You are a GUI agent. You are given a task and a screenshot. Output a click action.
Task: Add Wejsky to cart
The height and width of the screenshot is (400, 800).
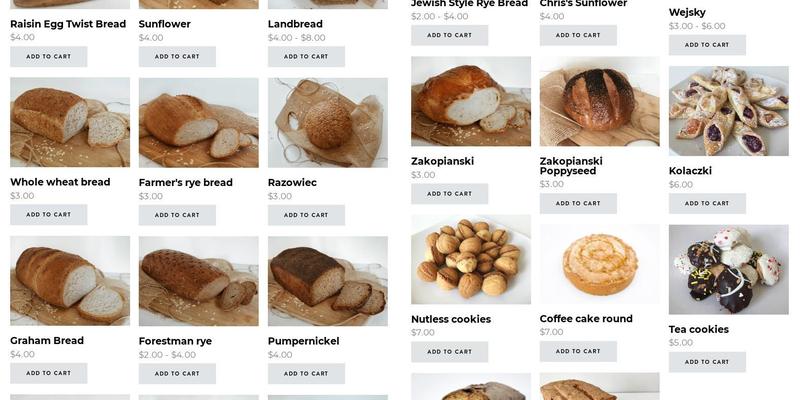pyautogui.click(x=707, y=45)
